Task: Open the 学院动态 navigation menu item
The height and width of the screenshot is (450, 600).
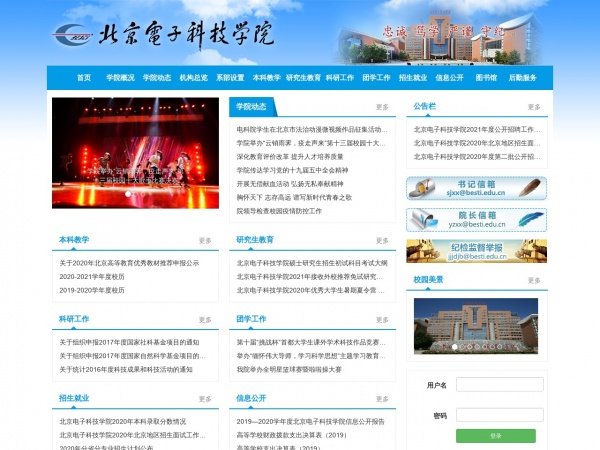Action: [x=157, y=78]
